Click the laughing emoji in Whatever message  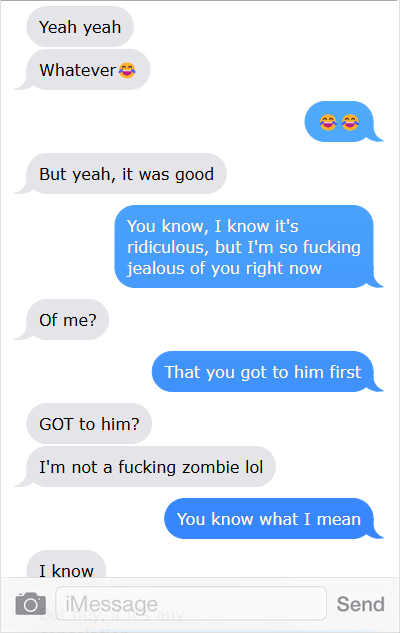pos(127,70)
